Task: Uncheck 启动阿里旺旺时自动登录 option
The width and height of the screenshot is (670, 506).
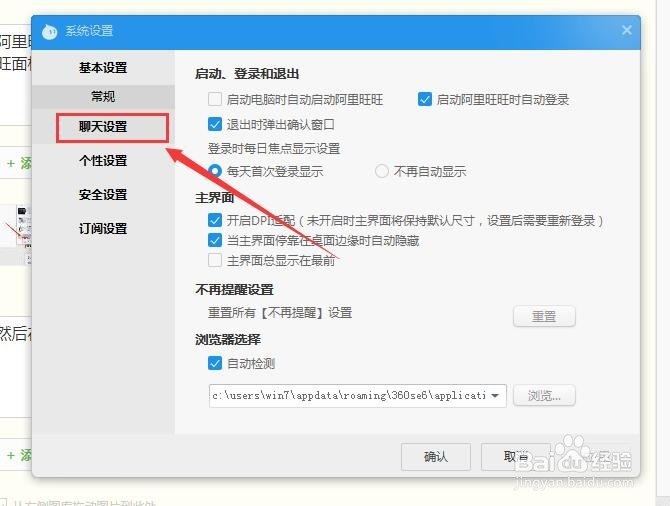Action: pyautogui.click(x=424, y=99)
